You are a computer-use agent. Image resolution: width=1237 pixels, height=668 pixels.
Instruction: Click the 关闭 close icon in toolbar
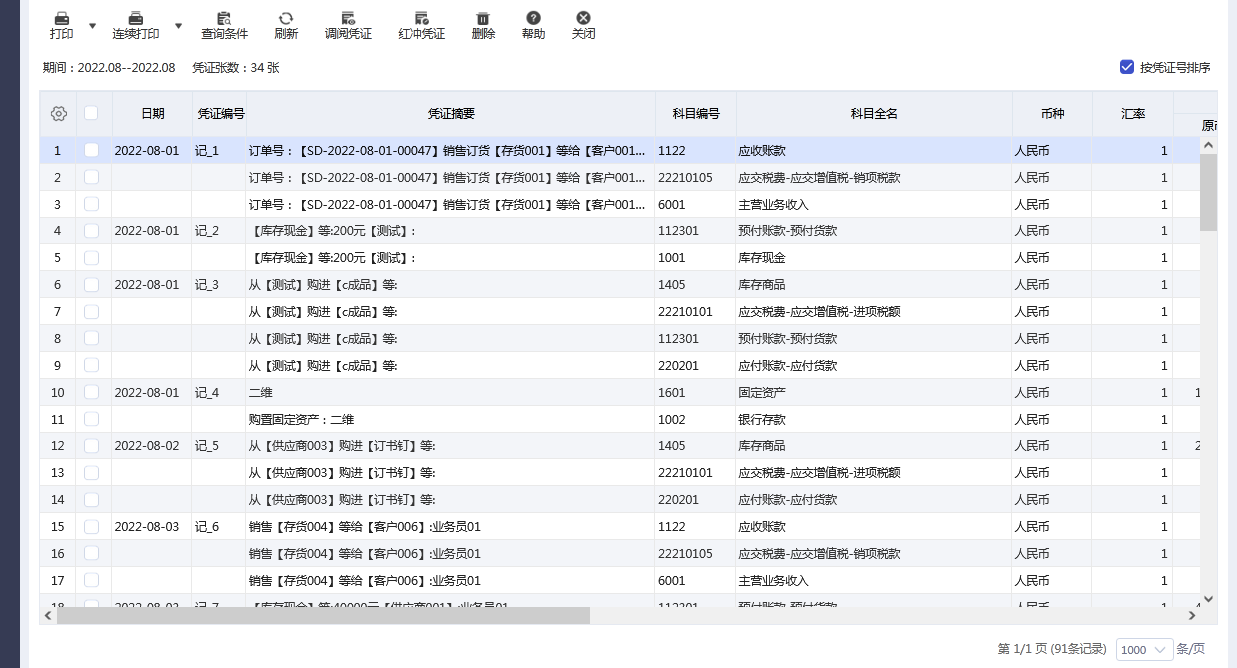point(583,19)
